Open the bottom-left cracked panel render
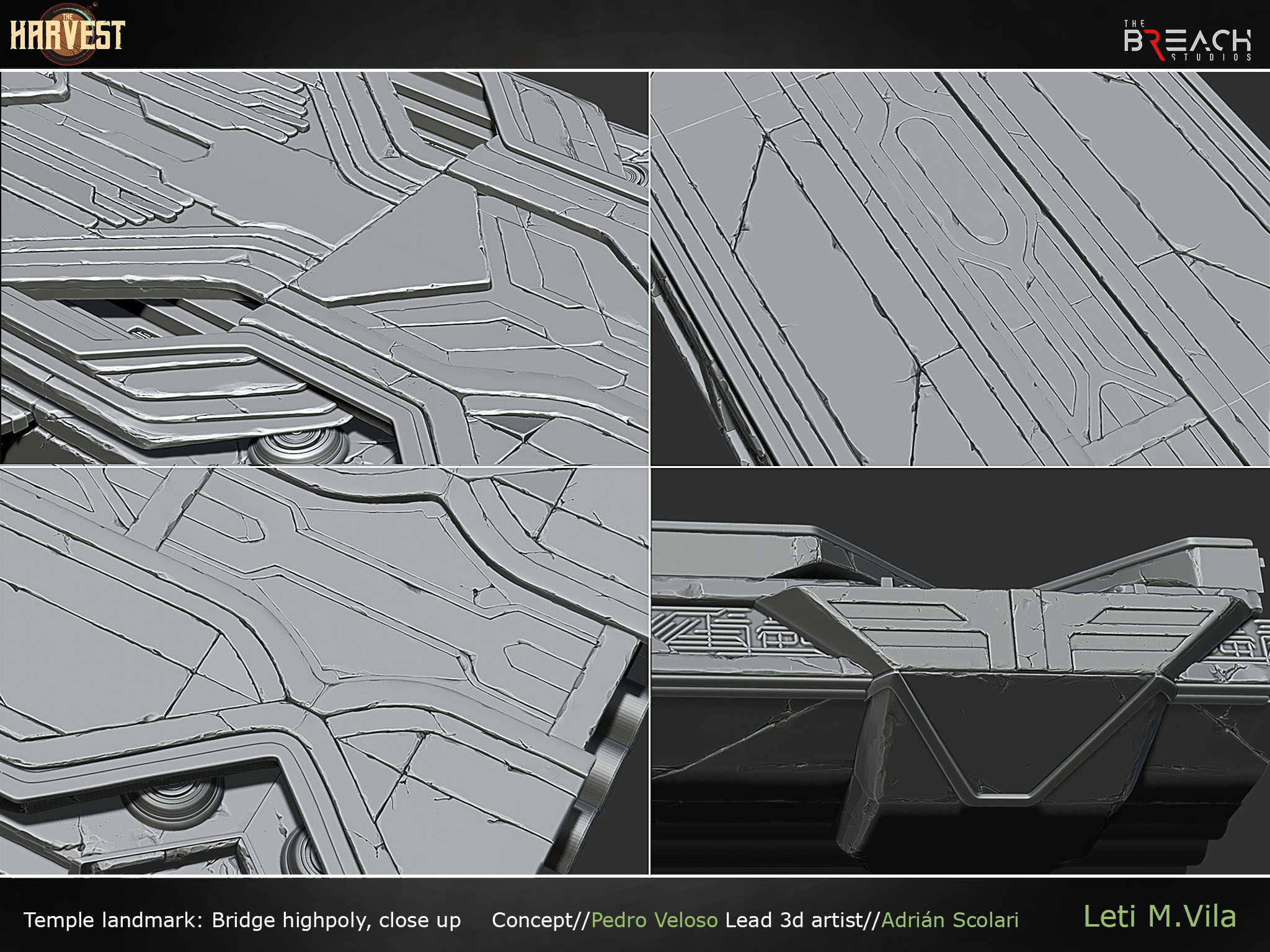1270x952 pixels. tap(324, 671)
